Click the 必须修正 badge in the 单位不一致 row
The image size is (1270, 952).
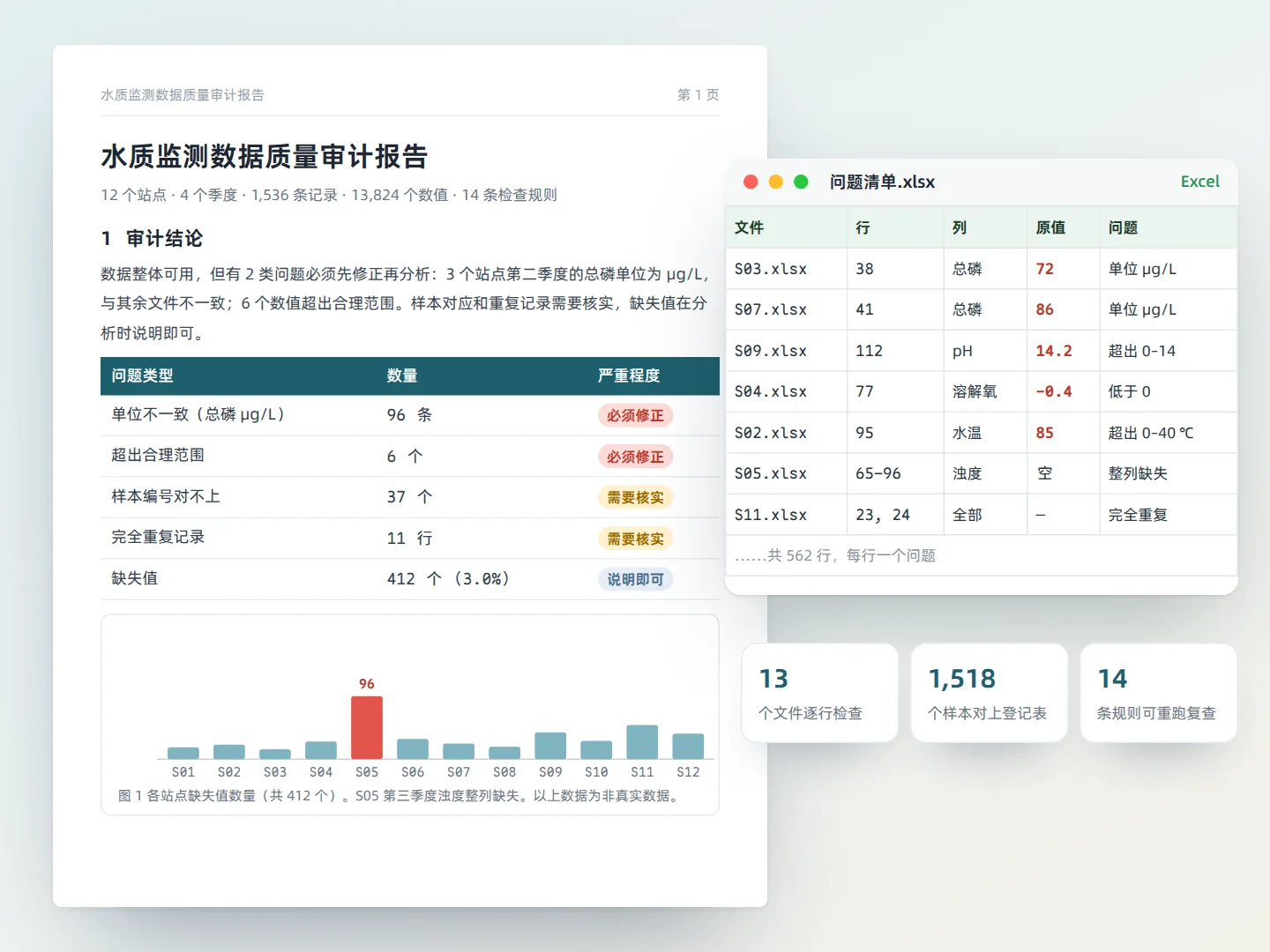coord(635,415)
